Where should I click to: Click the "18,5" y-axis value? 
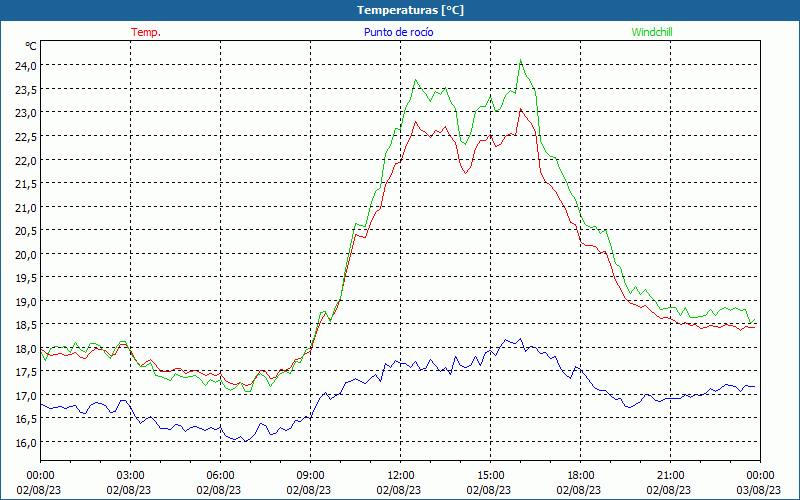point(26,325)
